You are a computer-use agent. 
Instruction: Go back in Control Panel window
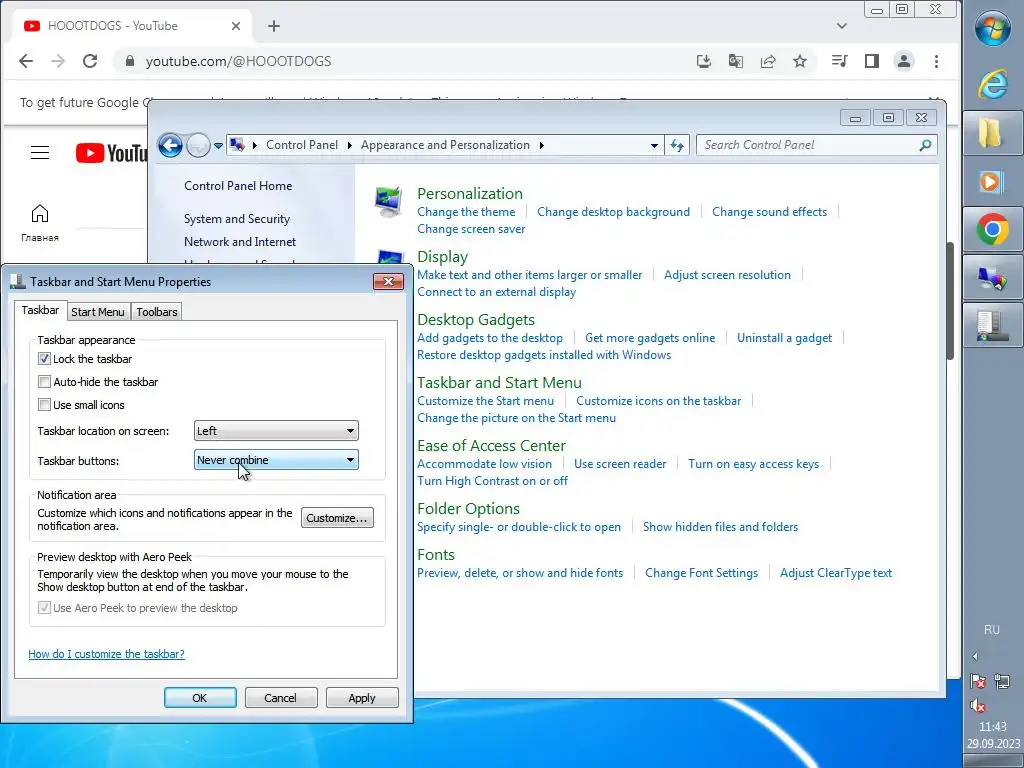coord(170,146)
